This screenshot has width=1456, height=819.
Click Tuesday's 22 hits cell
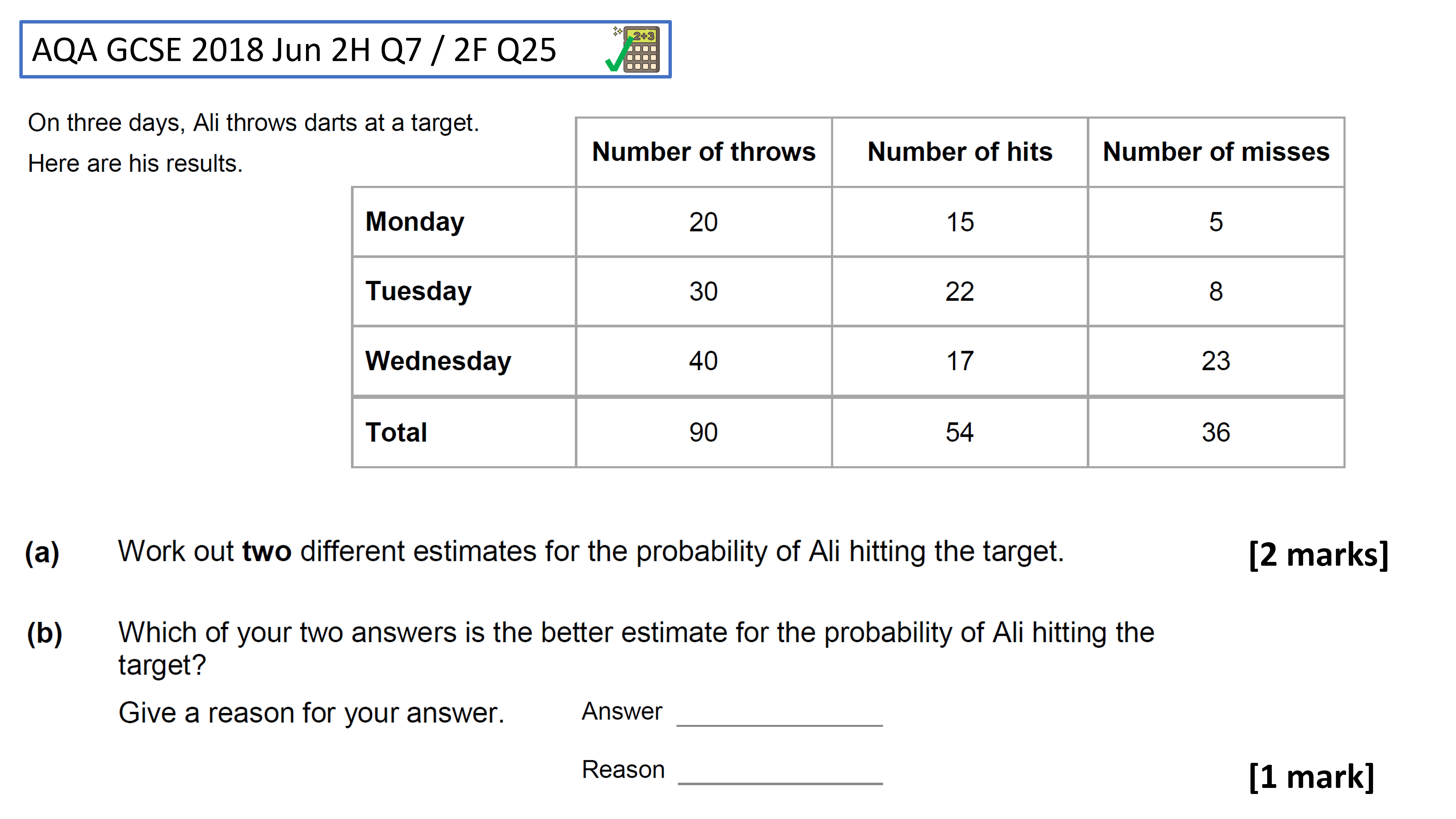pos(960,291)
